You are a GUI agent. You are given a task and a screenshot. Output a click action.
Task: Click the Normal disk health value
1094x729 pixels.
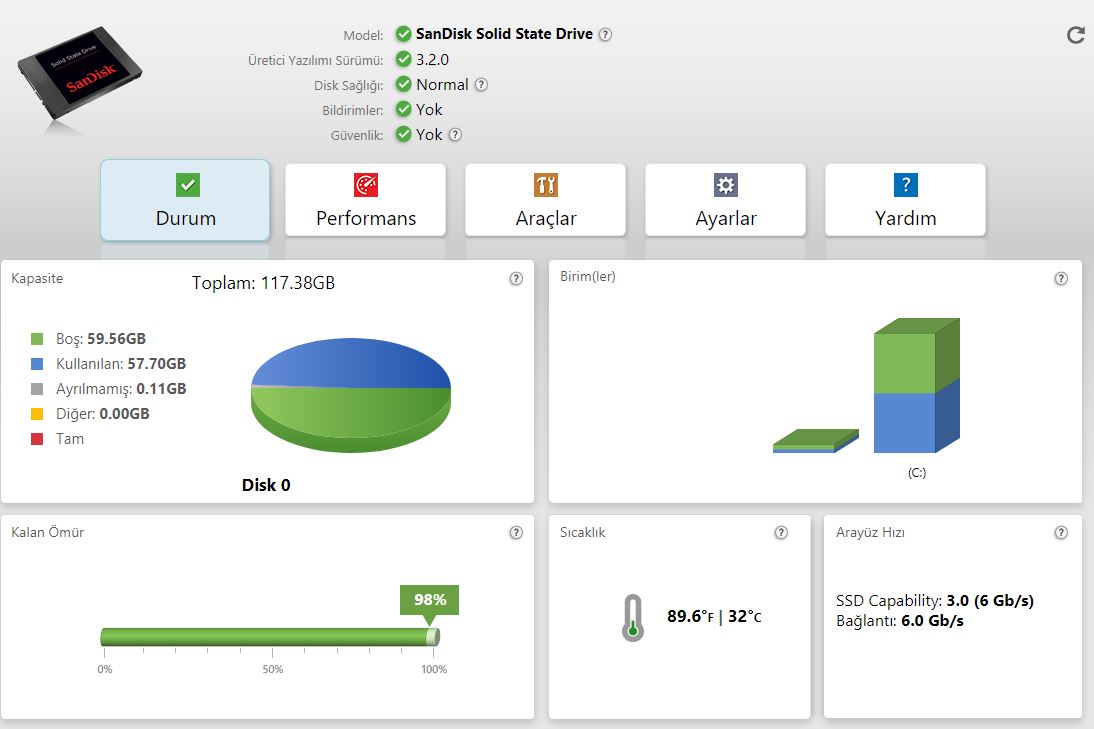(x=442, y=84)
